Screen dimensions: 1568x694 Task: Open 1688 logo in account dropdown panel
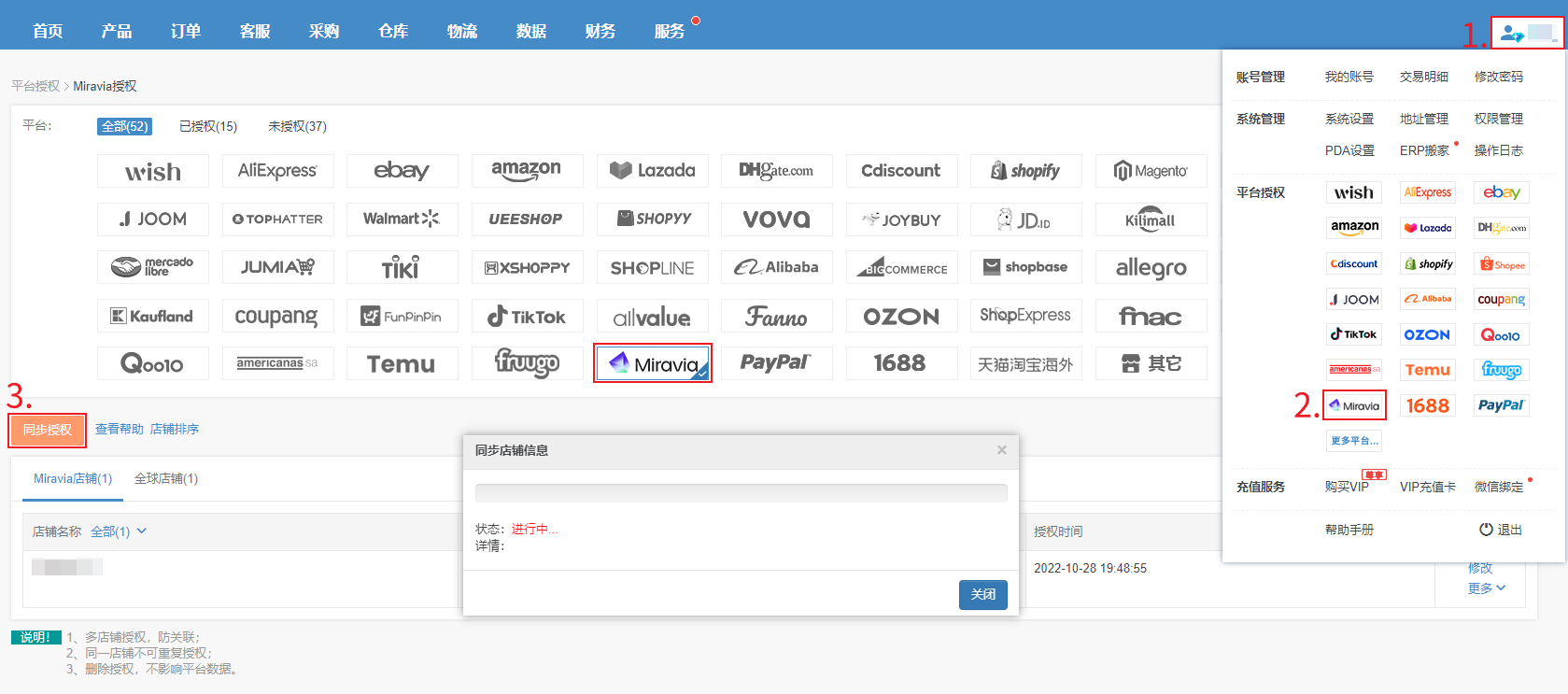(1428, 405)
